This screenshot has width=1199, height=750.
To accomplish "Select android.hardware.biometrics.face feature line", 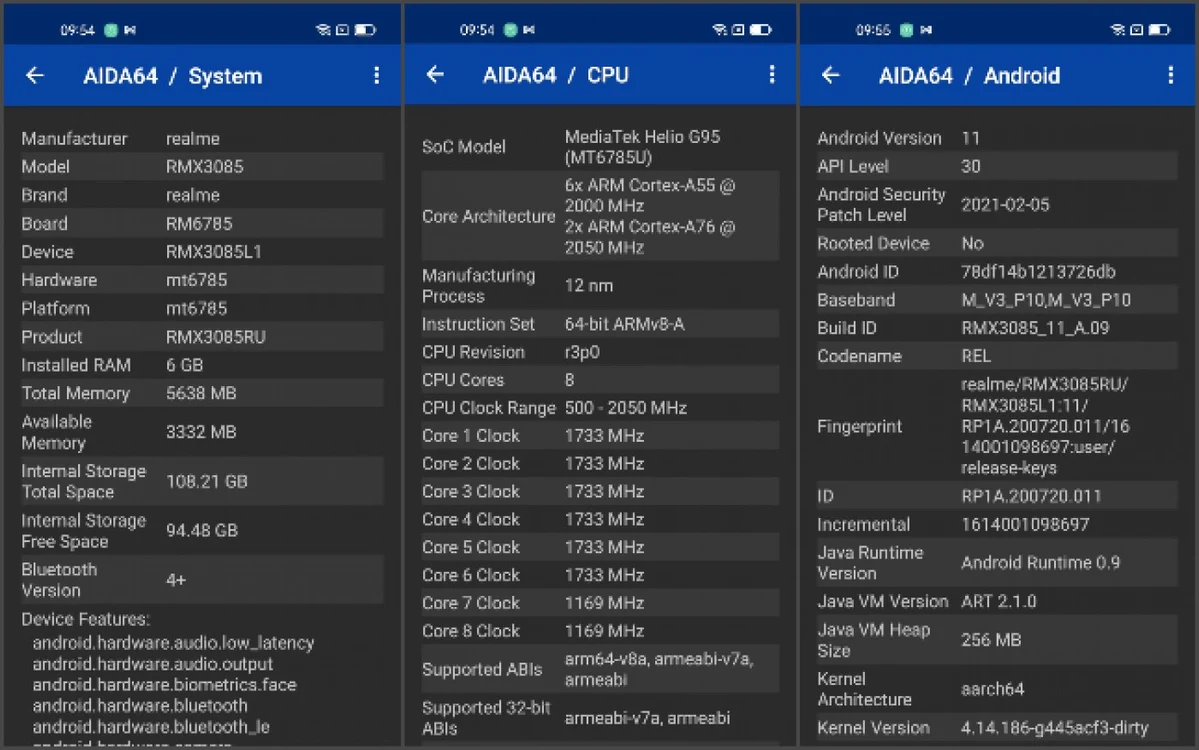I will pyautogui.click(x=164, y=685).
